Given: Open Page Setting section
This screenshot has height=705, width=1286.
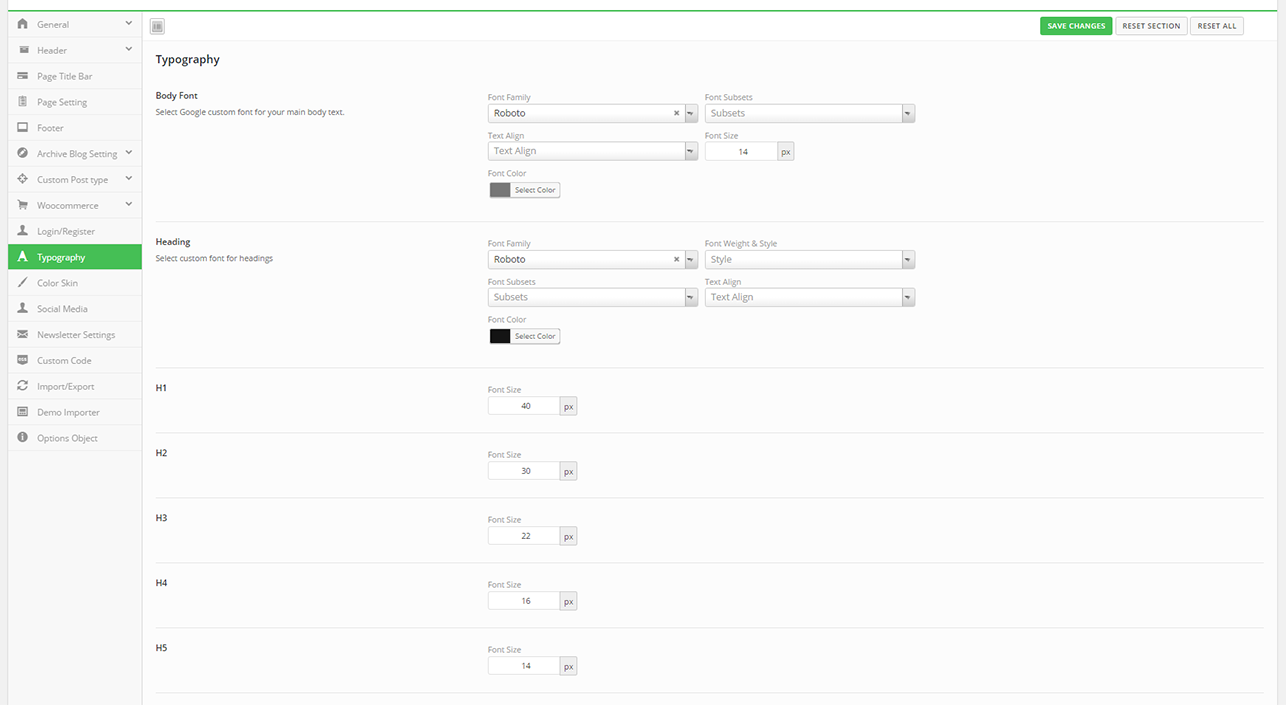Looking at the screenshot, I should point(75,102).
